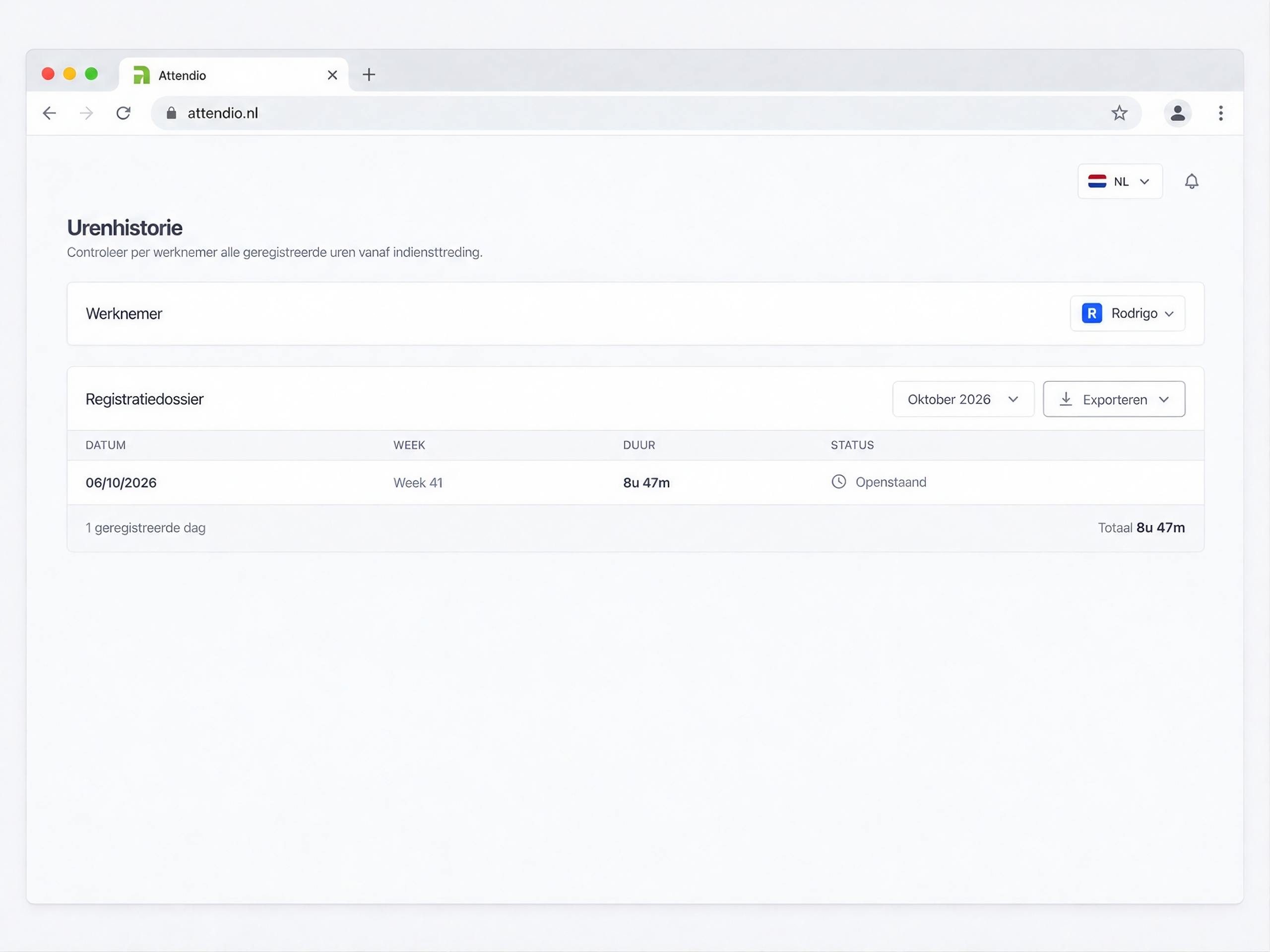Open the Rodrigo employee selector
This screenshot has height=952, width=1270.
coord(1127,313)
